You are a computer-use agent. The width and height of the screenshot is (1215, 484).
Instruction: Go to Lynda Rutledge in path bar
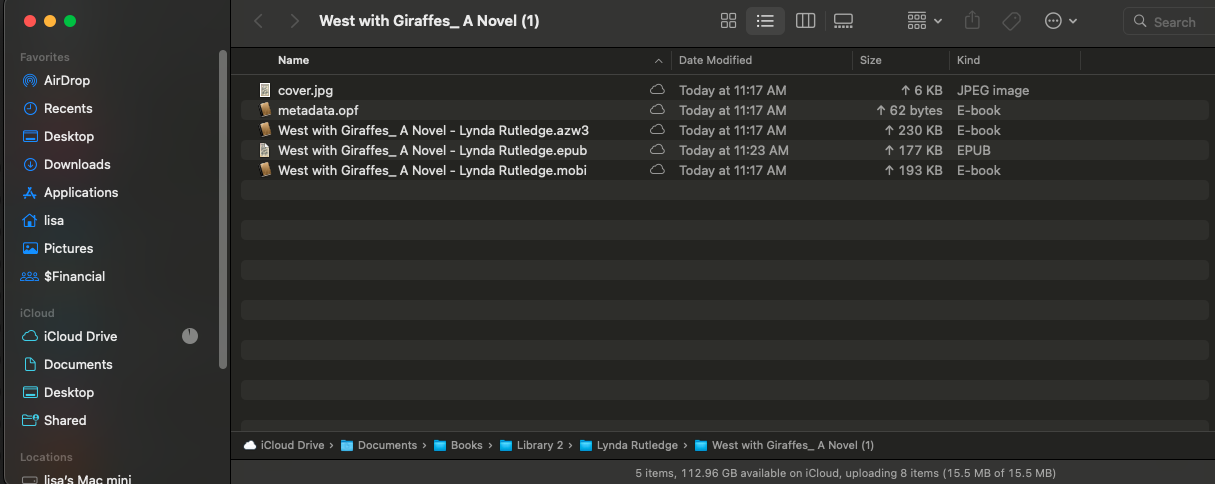click(x=637, y=445)
